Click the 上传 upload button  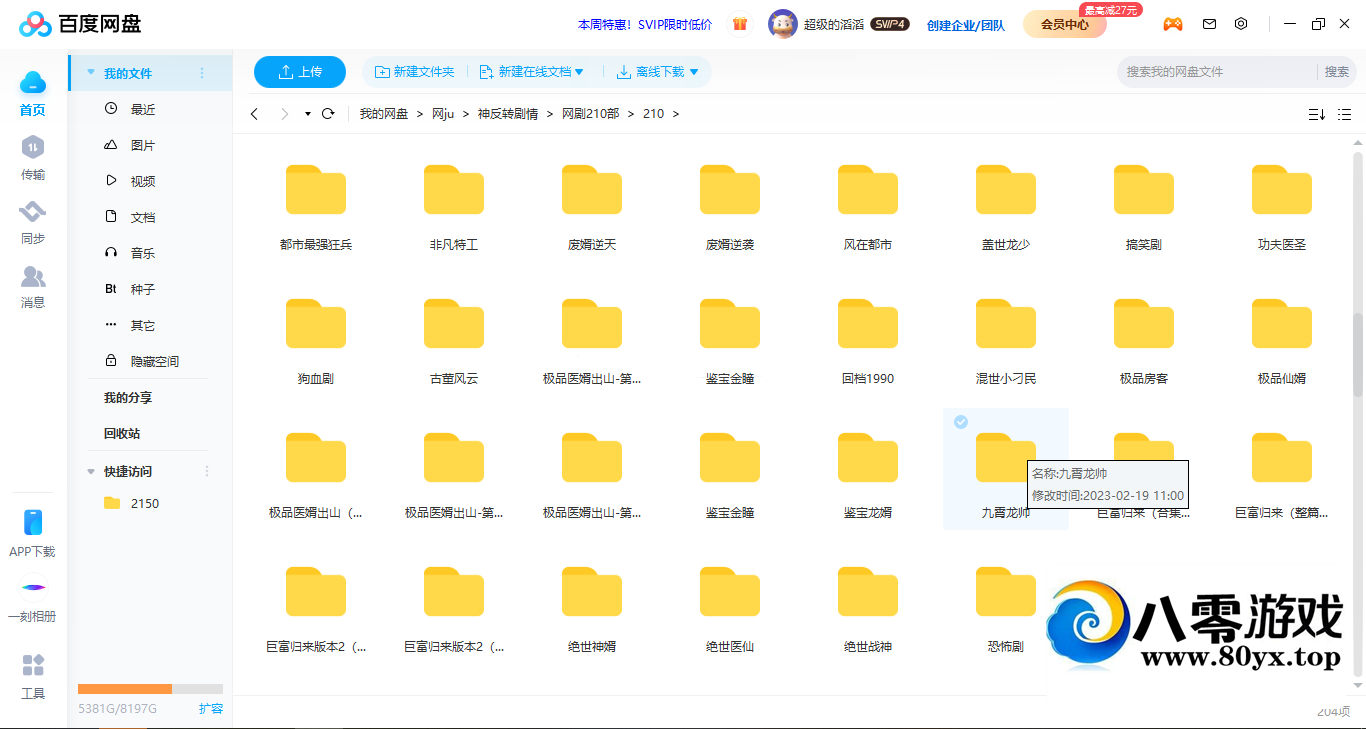point(300,72)
